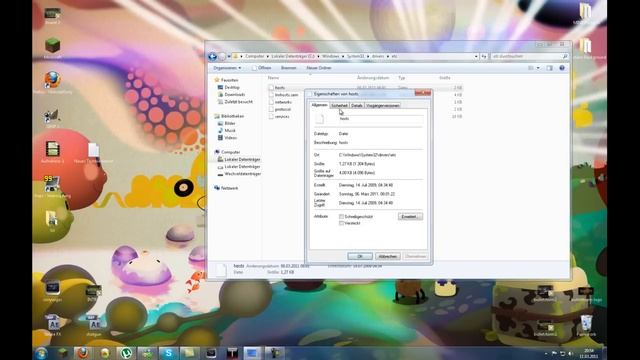Enable the Schreibgeschützt checkbox
The image size is (640, 360).
pyautogui.click(x=341, y=217)
